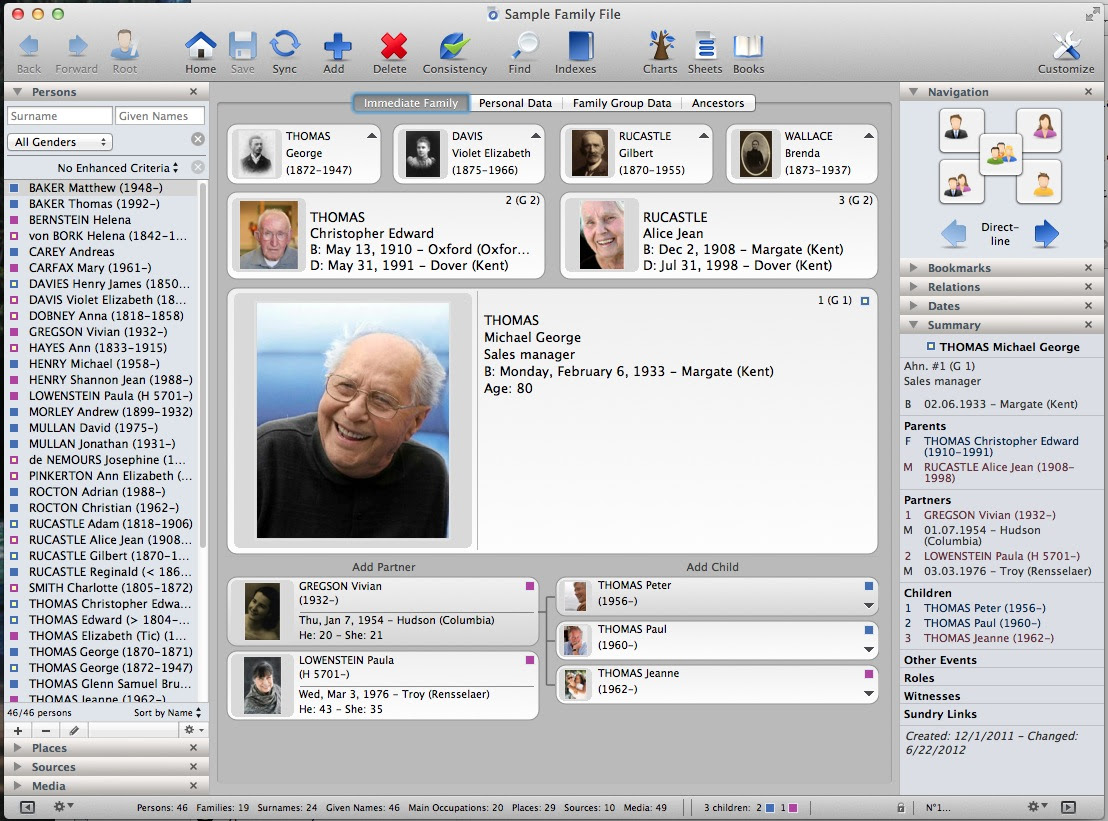Open the Sheets toolbar icon
Viewport: 1108px width, 821px height.
pyautogui.click(x=705, y=46)
